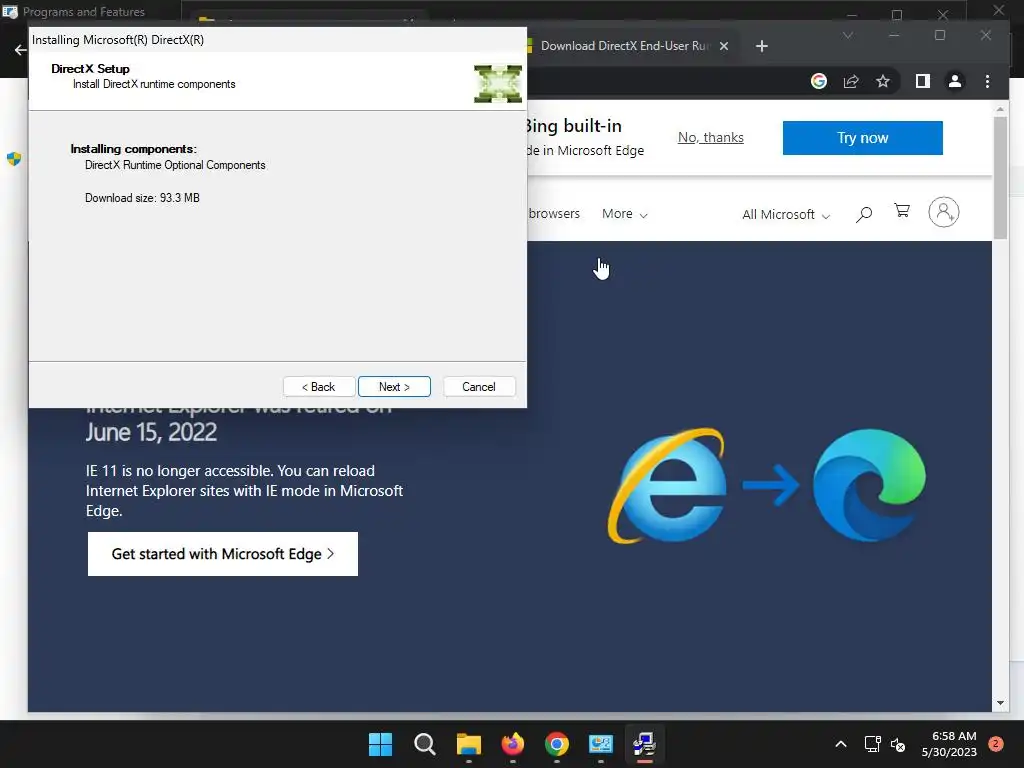This screenshot has height=768, width=1024.
Task: Open the shopping cart on Microsoft site
Action: coord(902,210)
